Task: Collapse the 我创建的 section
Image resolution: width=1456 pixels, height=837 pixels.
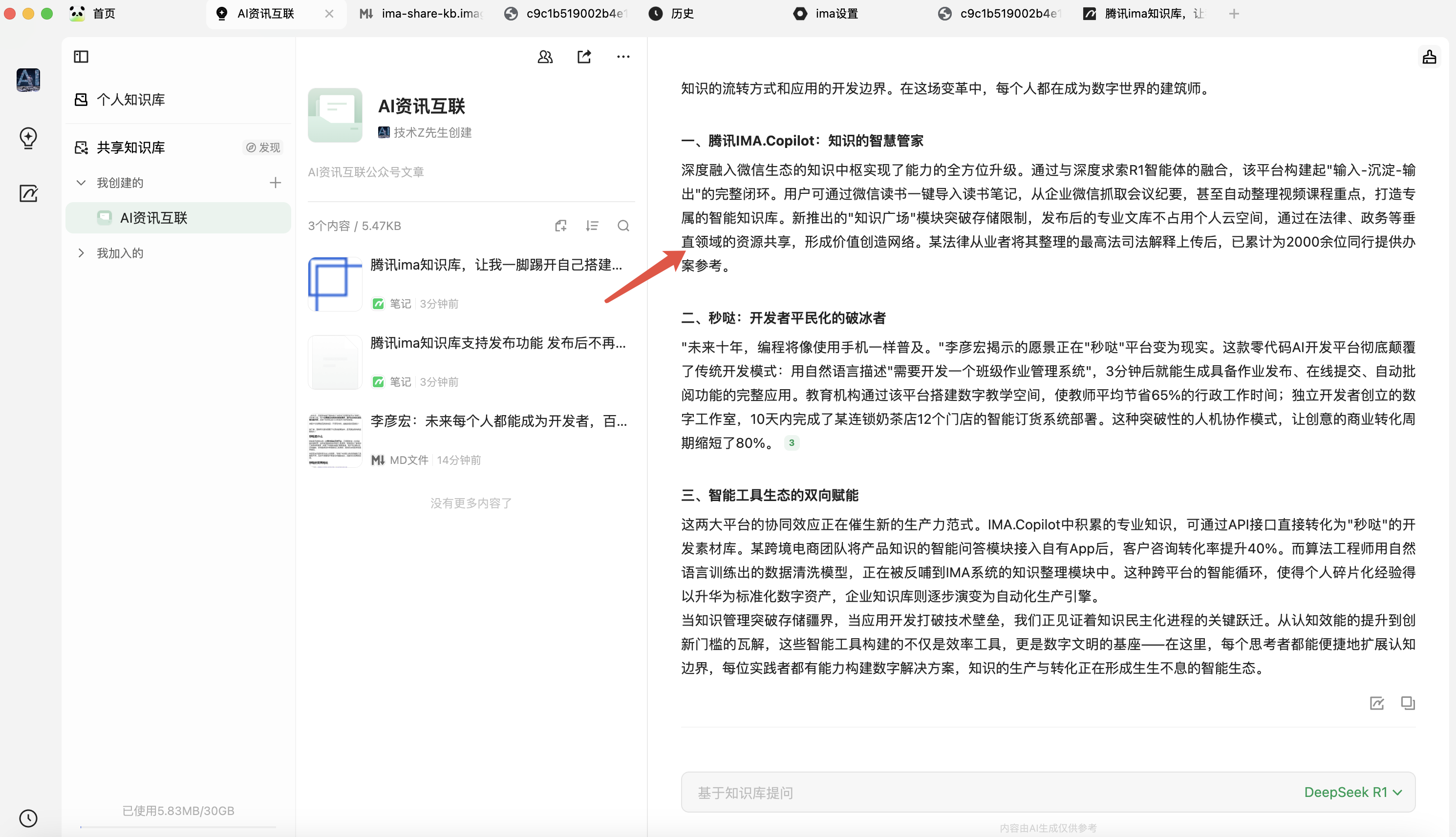Action: coord(81,183)
